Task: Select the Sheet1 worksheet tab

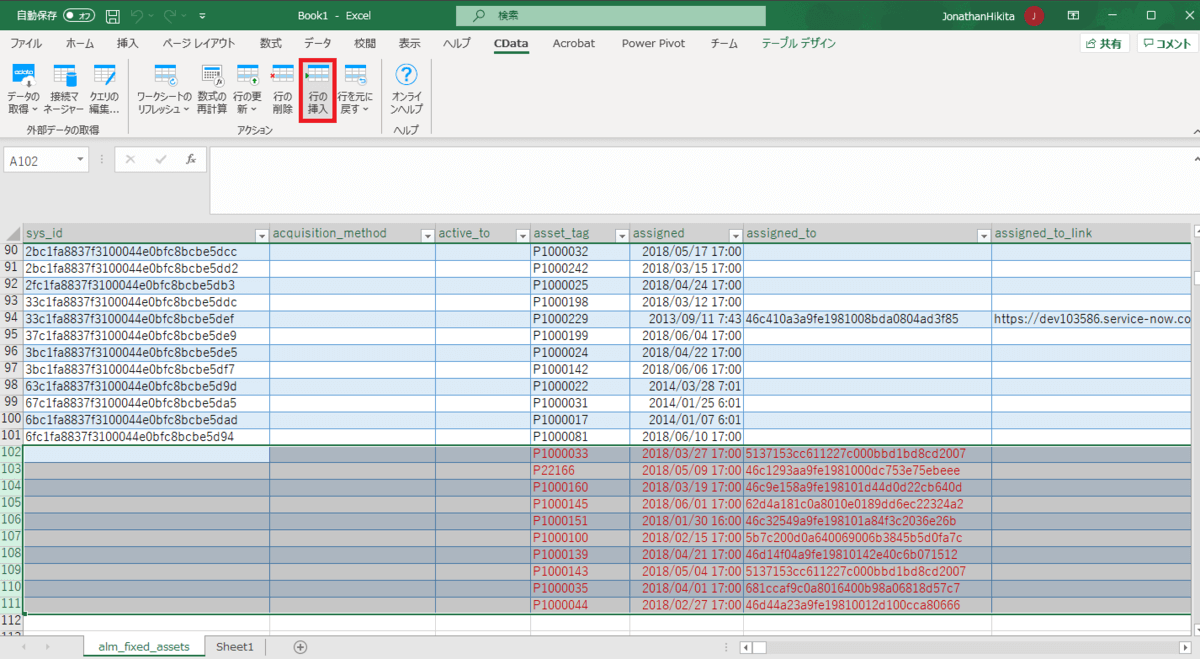Action: 235,647
